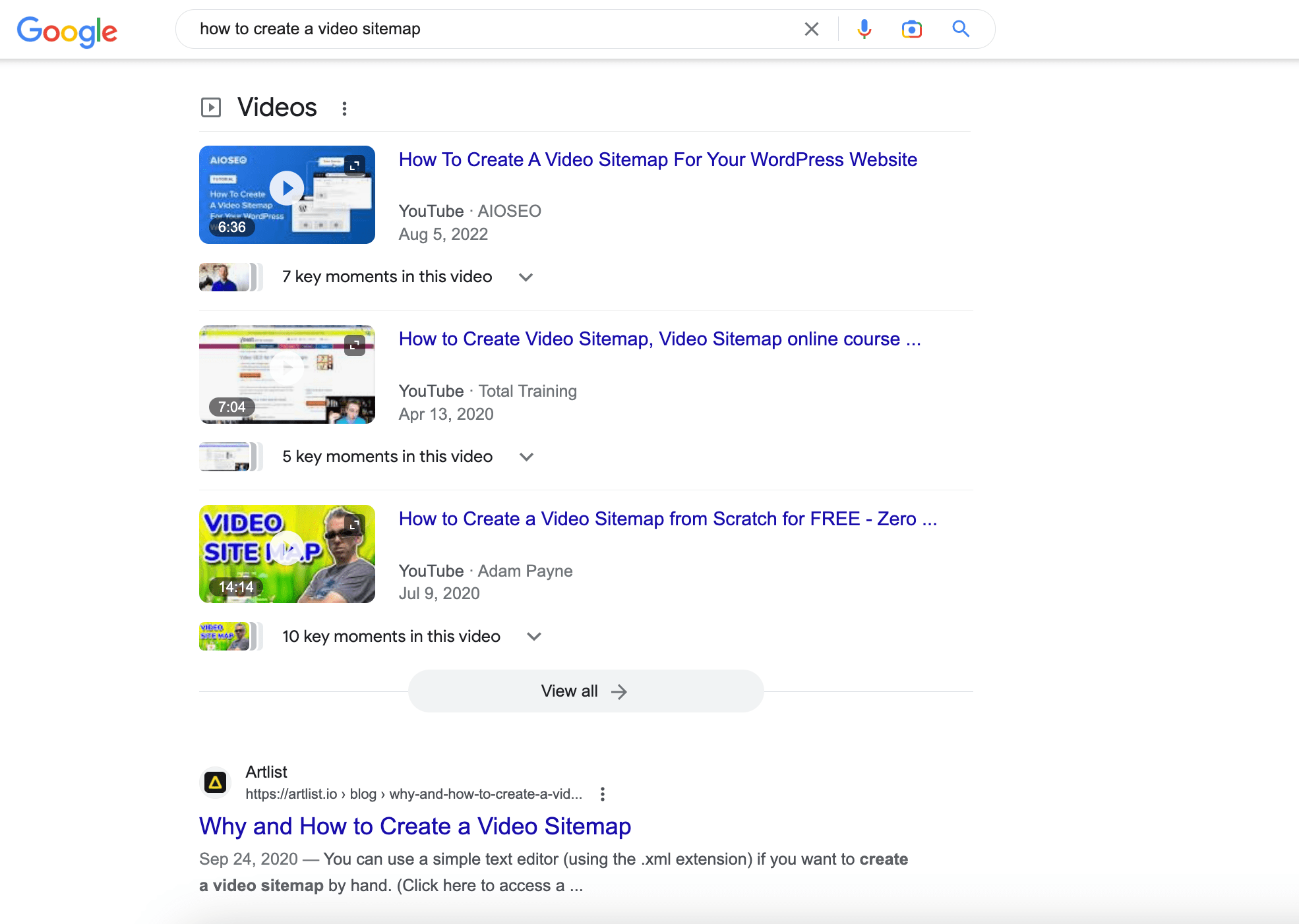Click the 10 key moments preview thumbnail
This screenshot has width=1299, height=924.
231,637
